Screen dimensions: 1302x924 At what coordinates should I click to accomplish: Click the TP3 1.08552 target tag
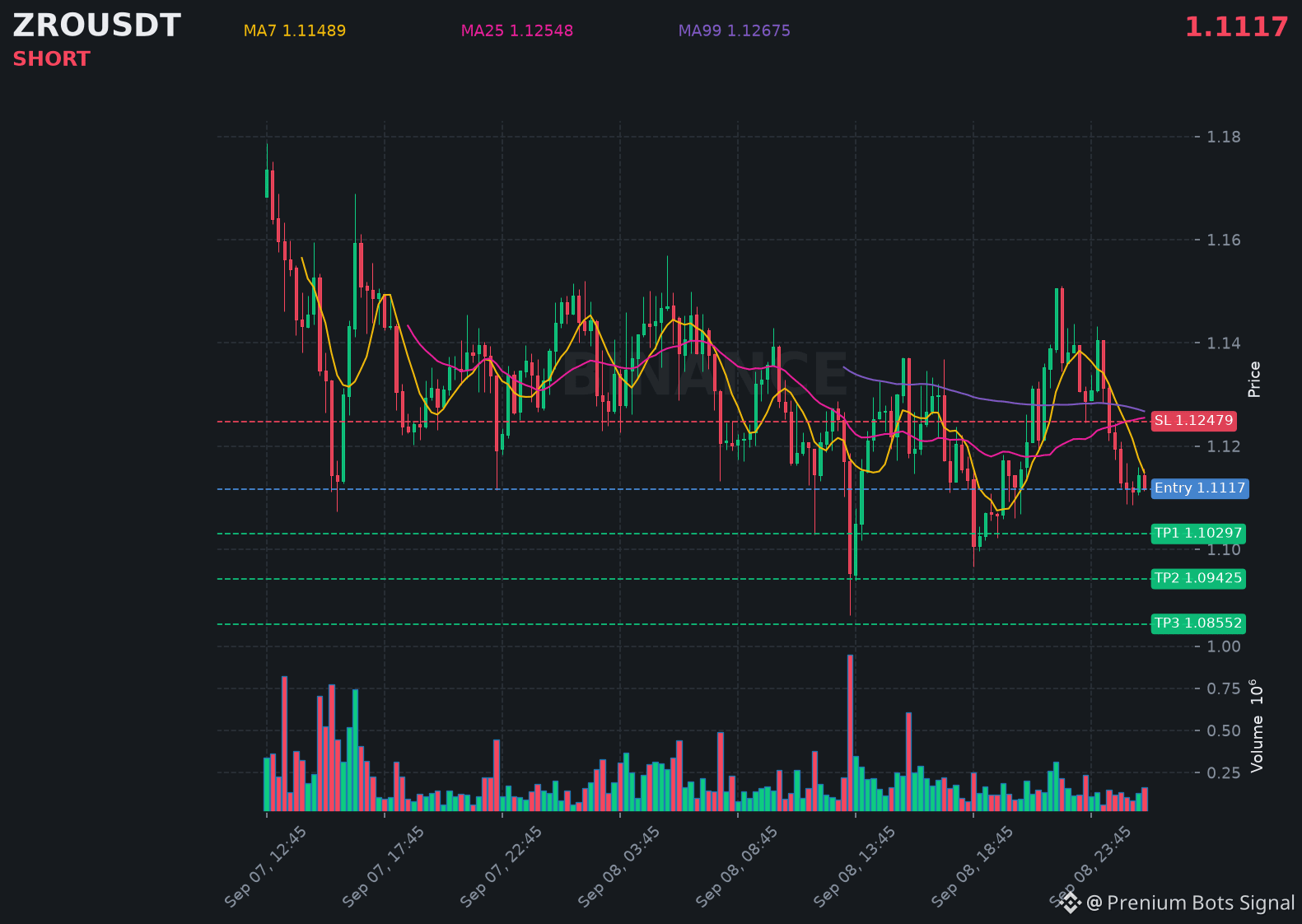pos(1198,623)
